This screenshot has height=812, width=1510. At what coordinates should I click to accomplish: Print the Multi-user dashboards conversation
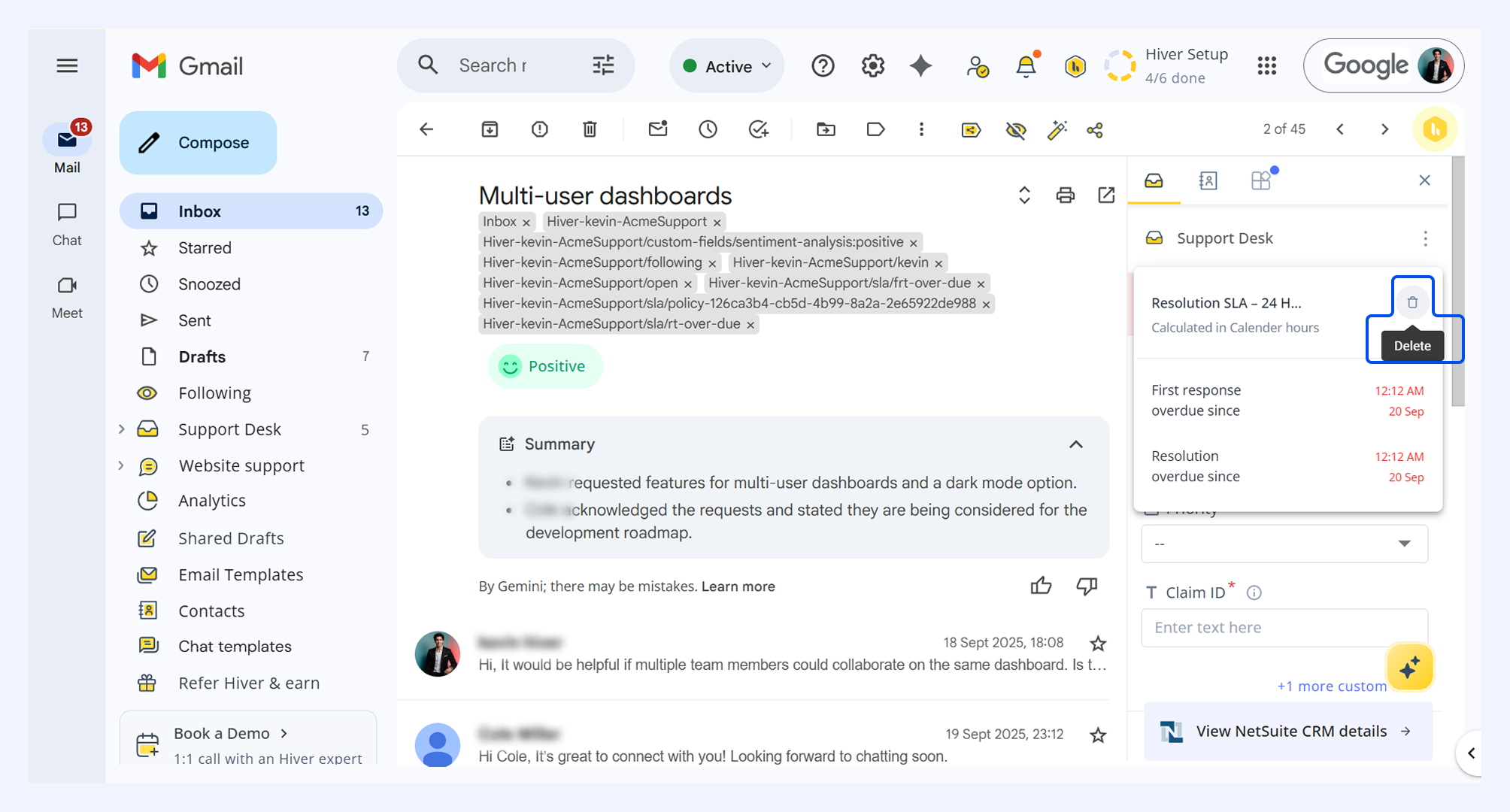(x=1066, y=195)
